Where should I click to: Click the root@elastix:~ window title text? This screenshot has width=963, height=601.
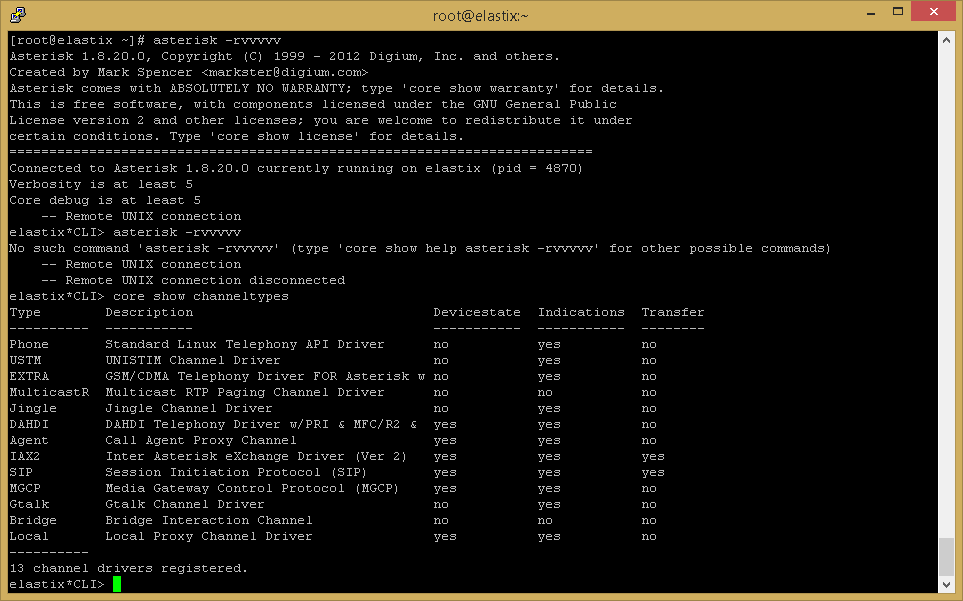tap(480, 15)
